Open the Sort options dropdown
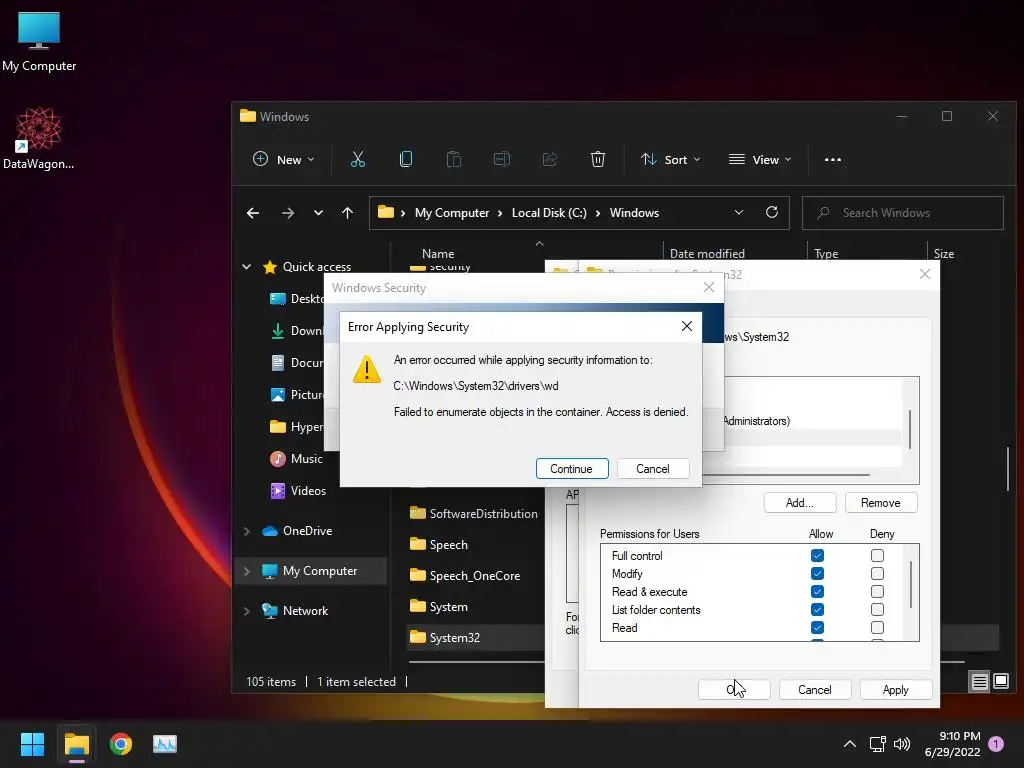 coord(671,159)
